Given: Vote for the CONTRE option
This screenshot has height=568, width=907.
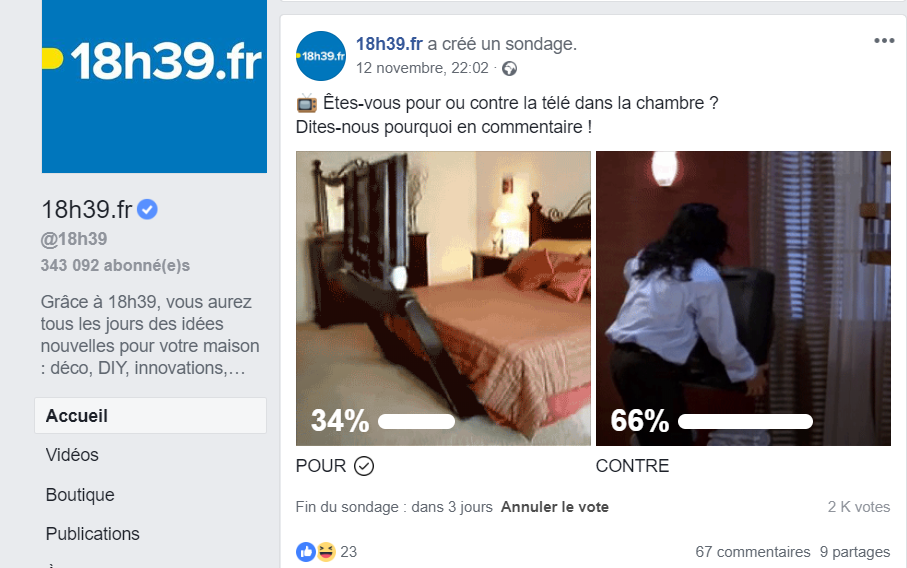Looking at the screenshot, I should click(632, 466).
